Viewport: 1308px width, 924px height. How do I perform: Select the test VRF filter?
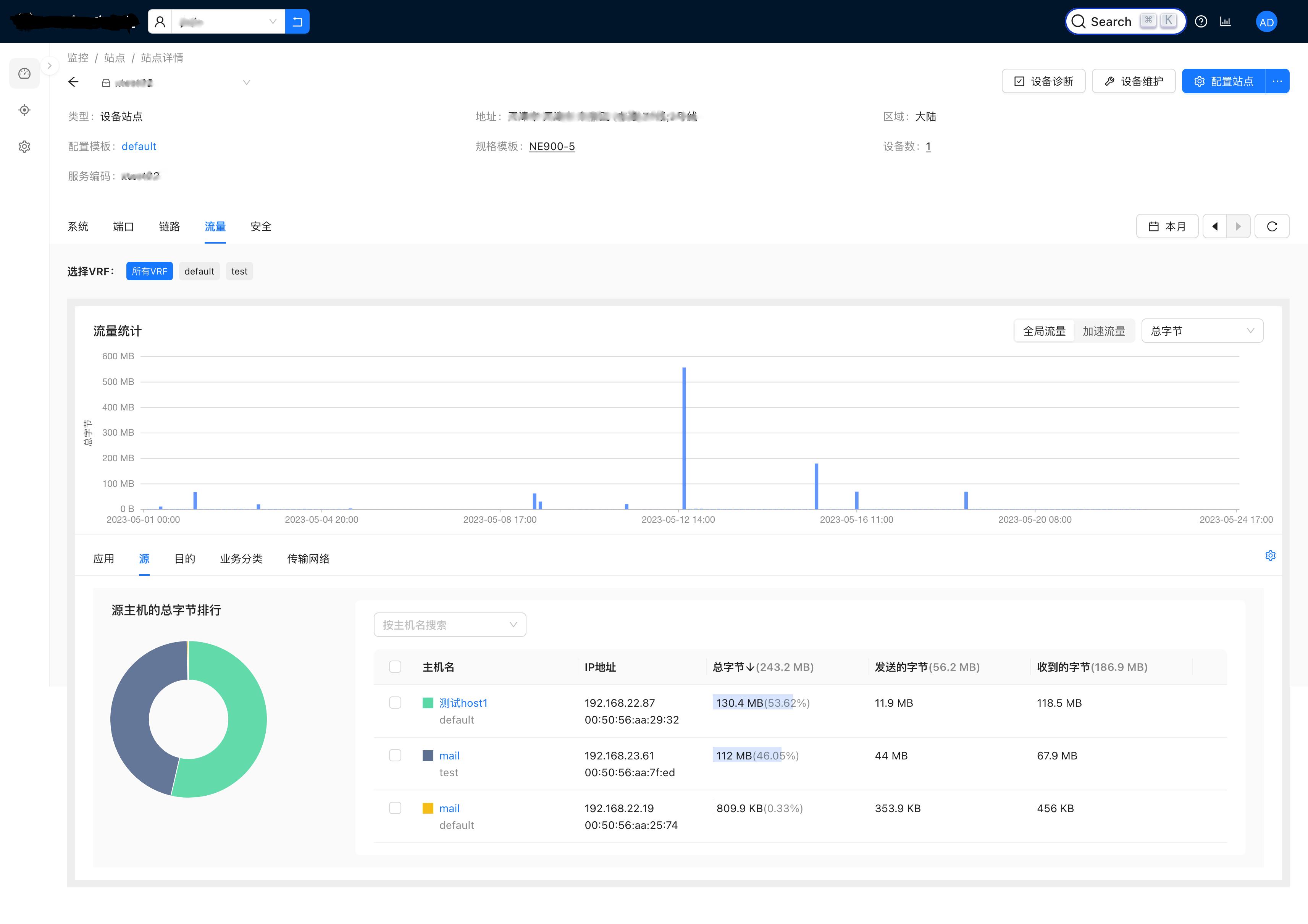coord(239,271)
